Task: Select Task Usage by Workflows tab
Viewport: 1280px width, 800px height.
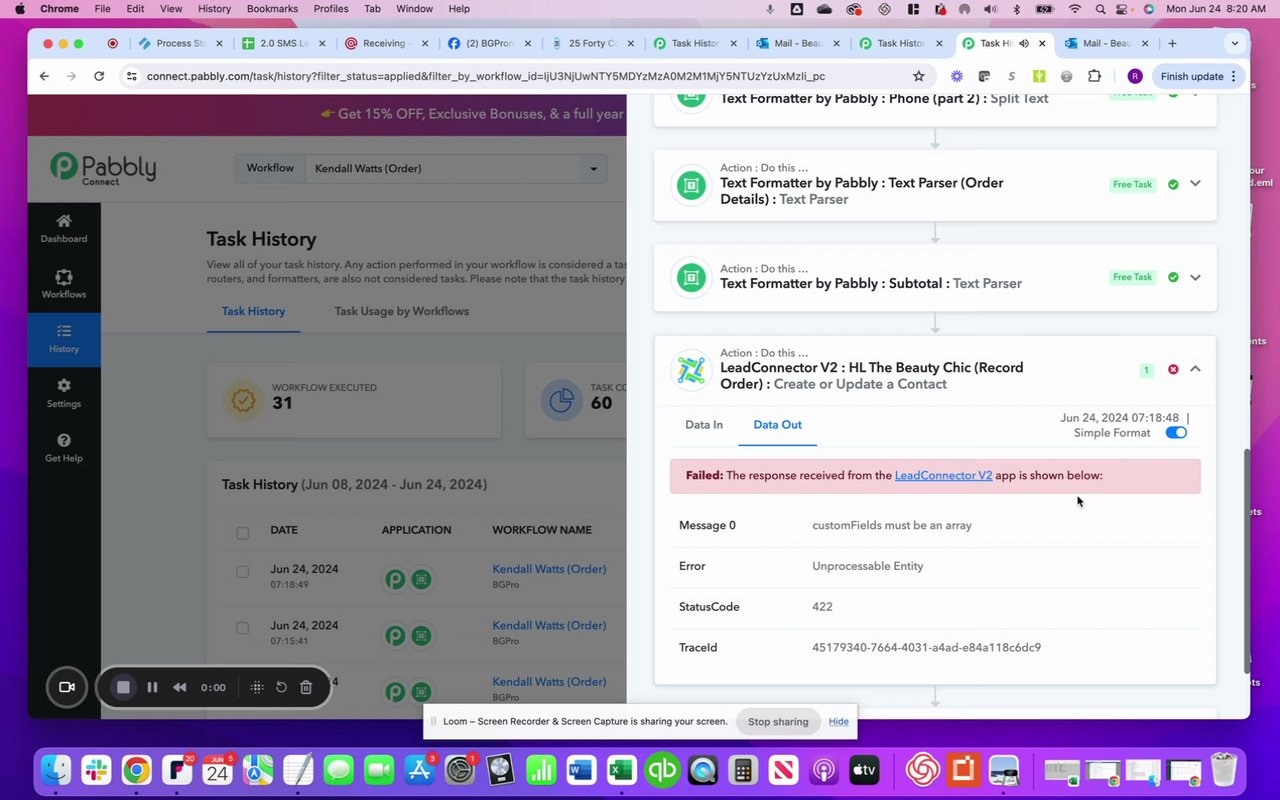Action: coord(401,311)
